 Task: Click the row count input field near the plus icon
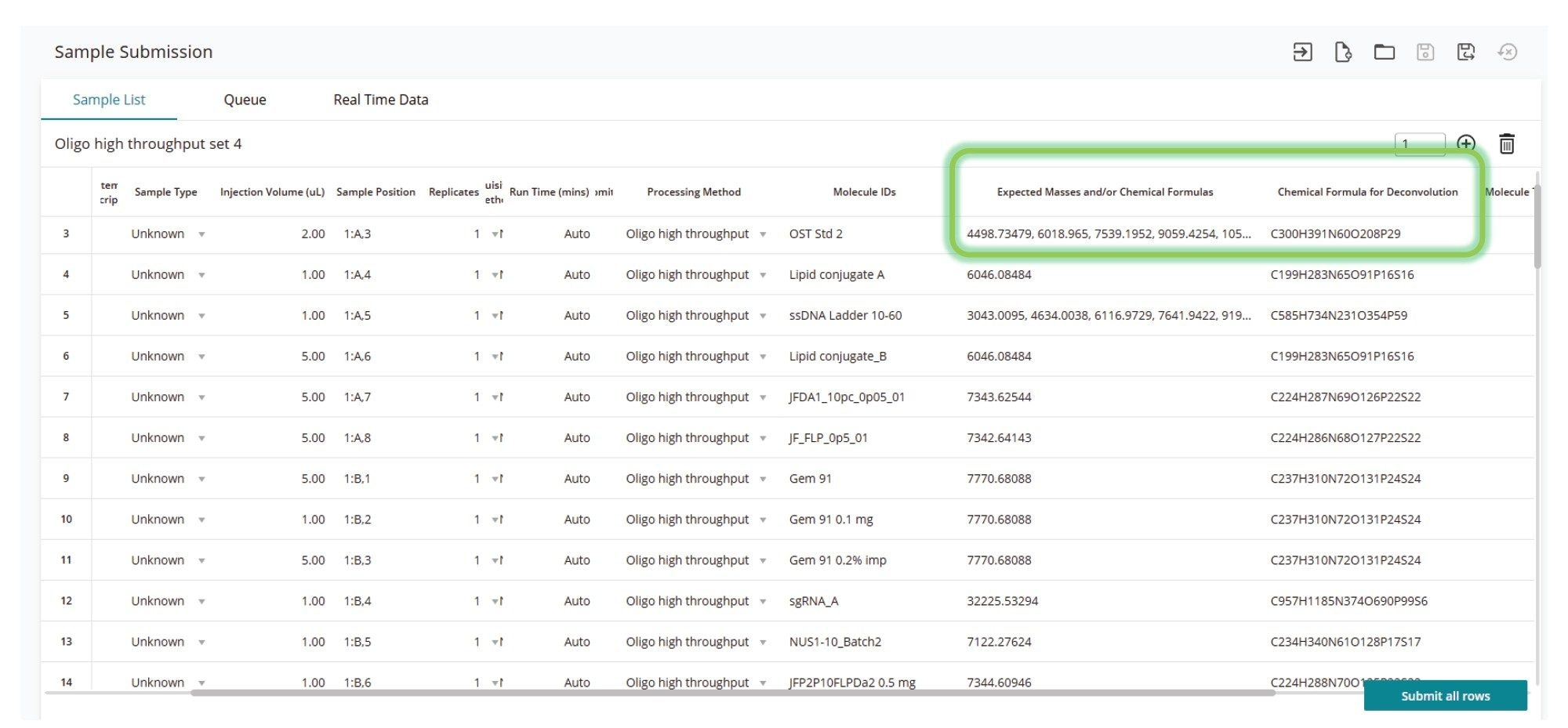[1421, 143]
